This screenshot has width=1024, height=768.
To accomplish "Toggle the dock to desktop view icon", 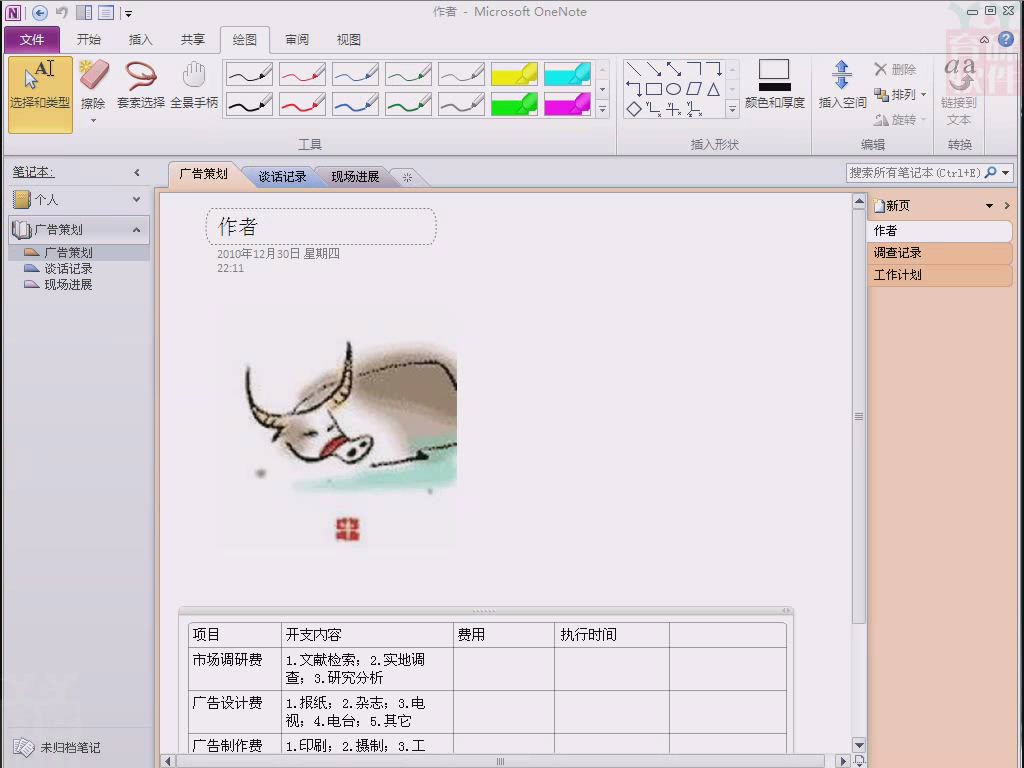I will tap(84, 12).
